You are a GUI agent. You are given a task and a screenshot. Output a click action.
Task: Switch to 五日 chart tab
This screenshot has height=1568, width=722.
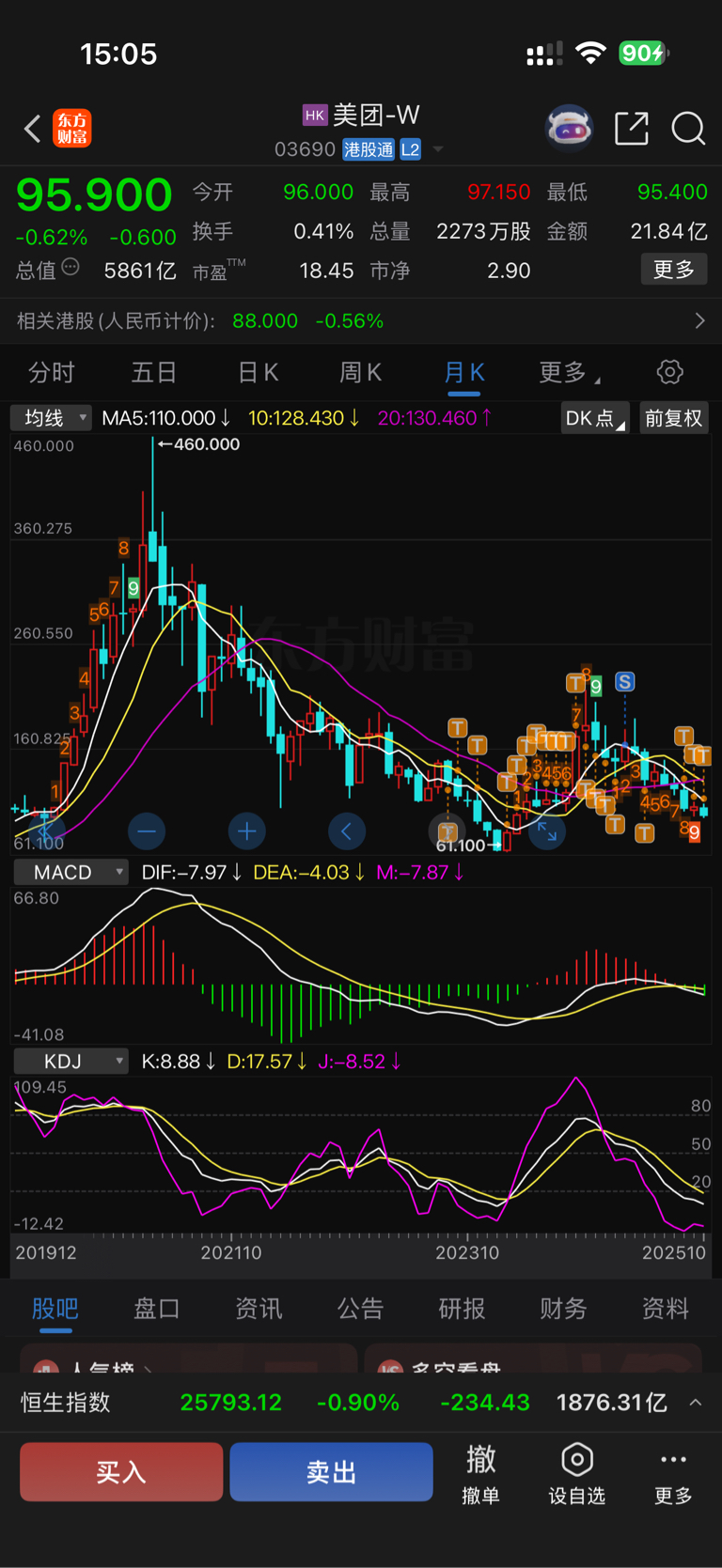[x=154, y=373]
